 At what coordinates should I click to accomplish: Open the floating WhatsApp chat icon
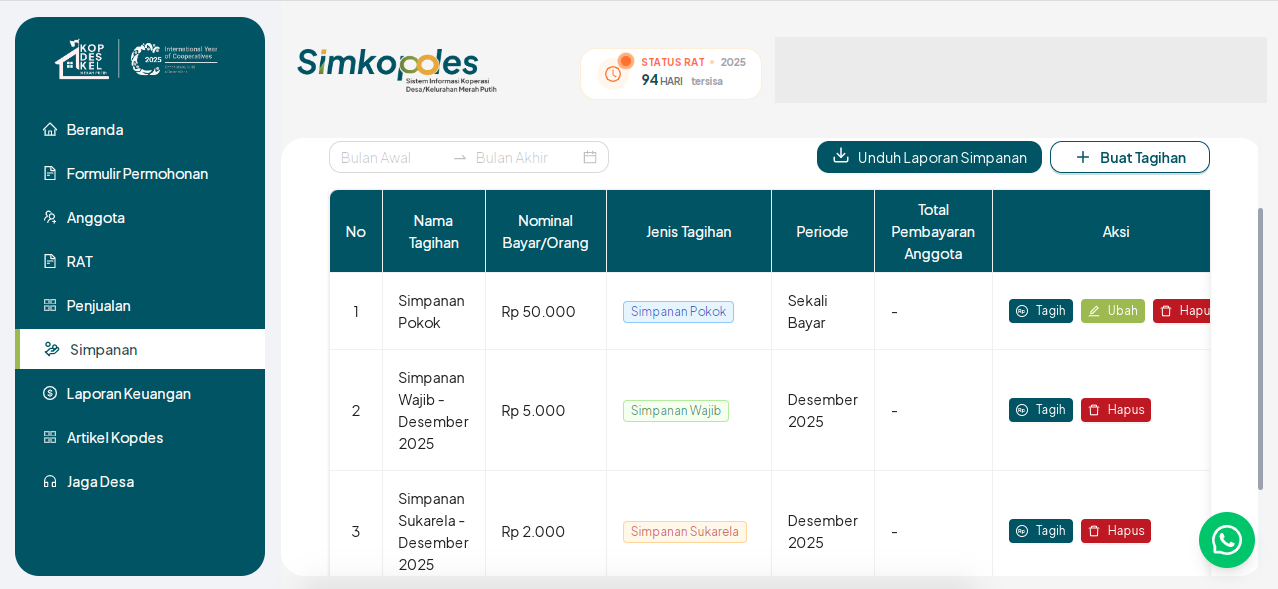pos(1227,540)
